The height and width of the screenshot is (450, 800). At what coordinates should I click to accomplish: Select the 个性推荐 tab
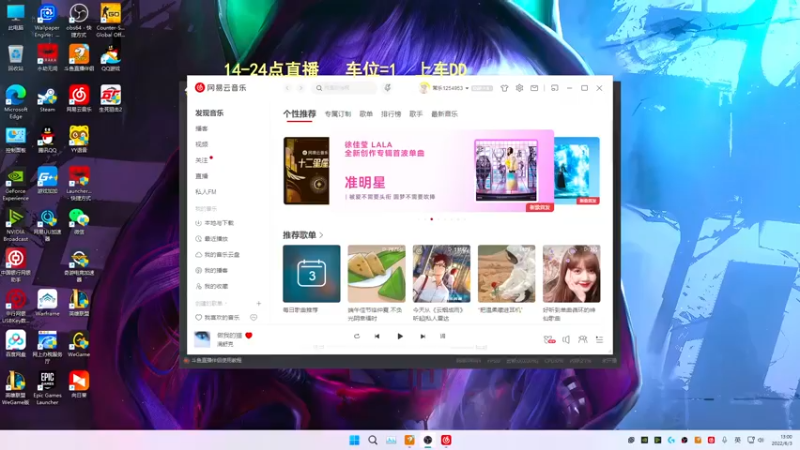point(299,114)
